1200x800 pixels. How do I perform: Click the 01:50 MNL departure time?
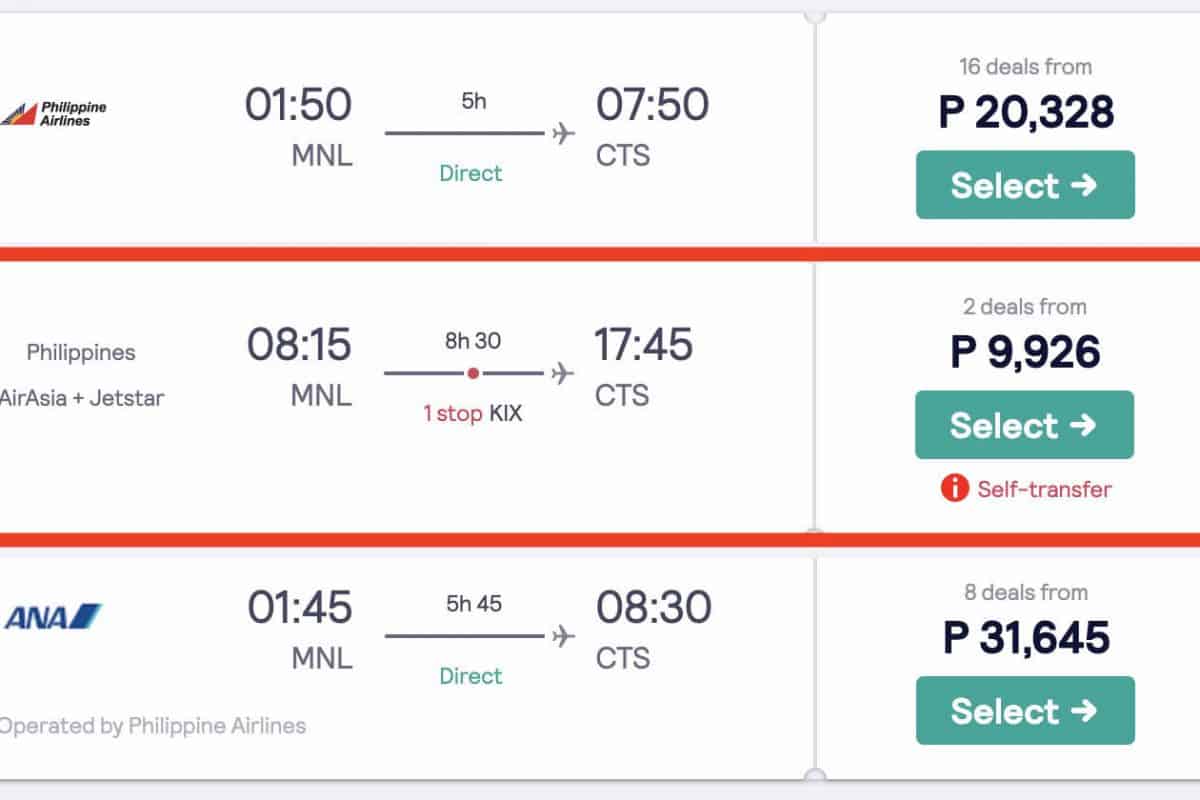299,105
